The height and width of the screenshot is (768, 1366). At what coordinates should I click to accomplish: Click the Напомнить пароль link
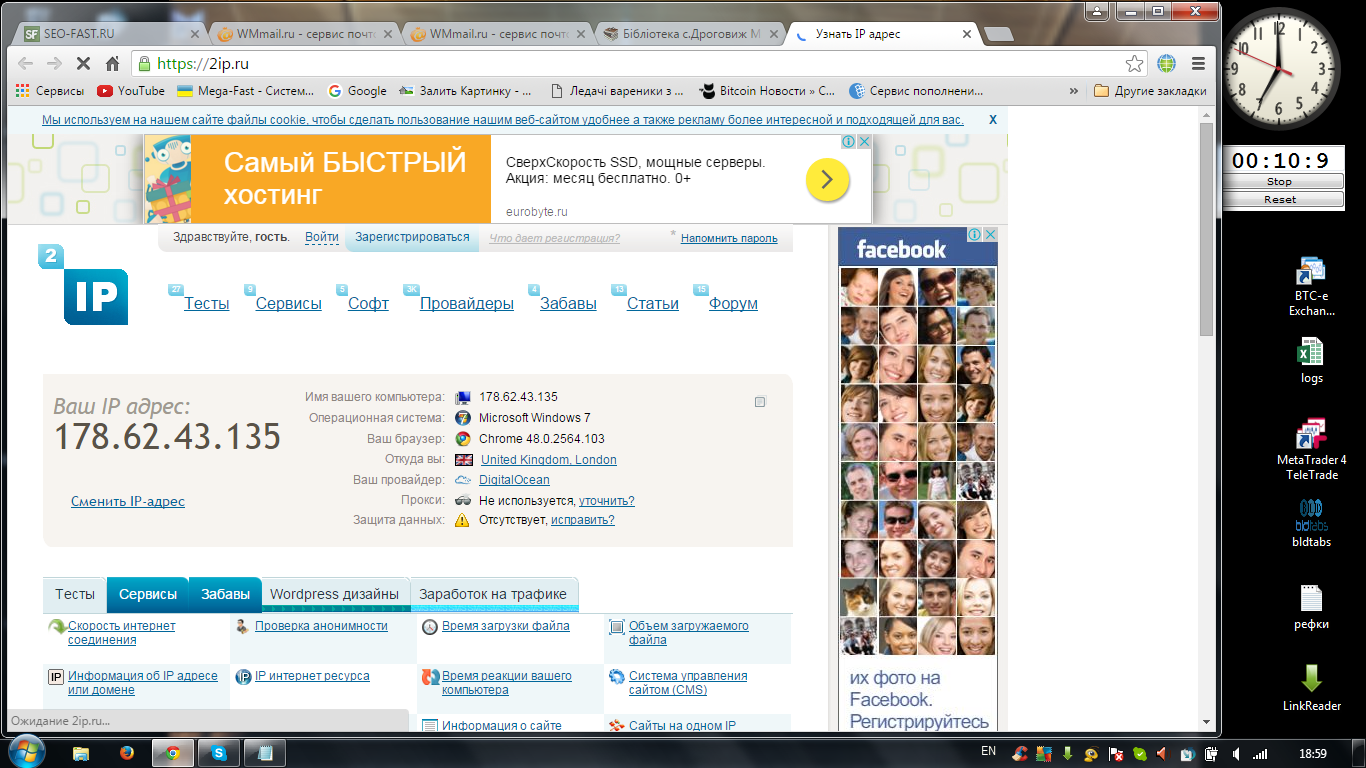[729, 239]
